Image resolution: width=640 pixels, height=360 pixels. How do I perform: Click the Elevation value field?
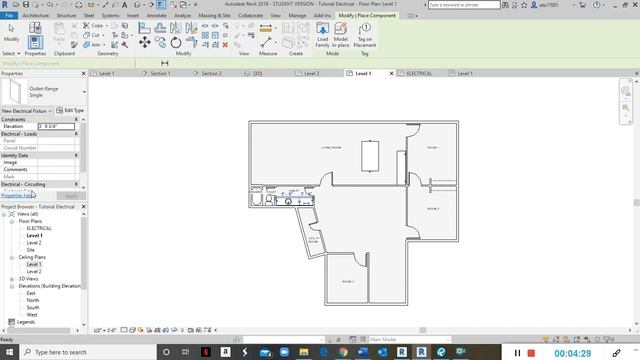[56, 127]
